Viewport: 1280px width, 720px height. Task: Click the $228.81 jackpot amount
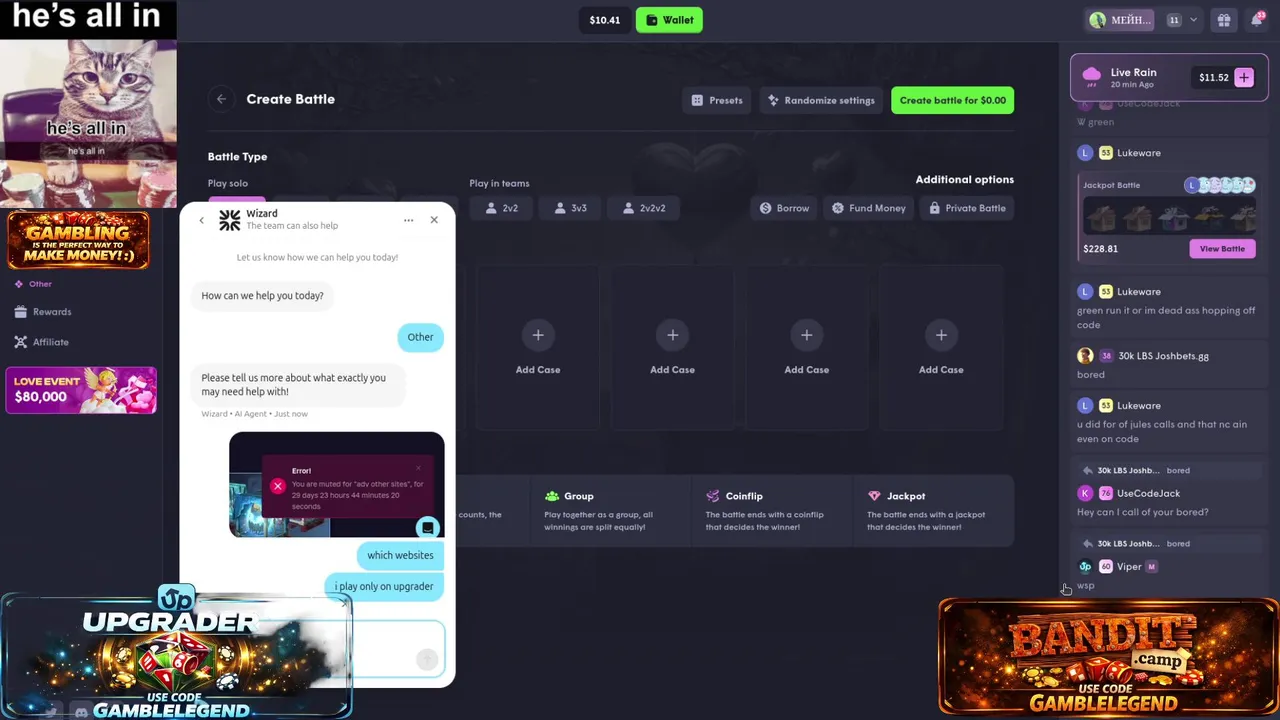click(x=1100, y=249)
